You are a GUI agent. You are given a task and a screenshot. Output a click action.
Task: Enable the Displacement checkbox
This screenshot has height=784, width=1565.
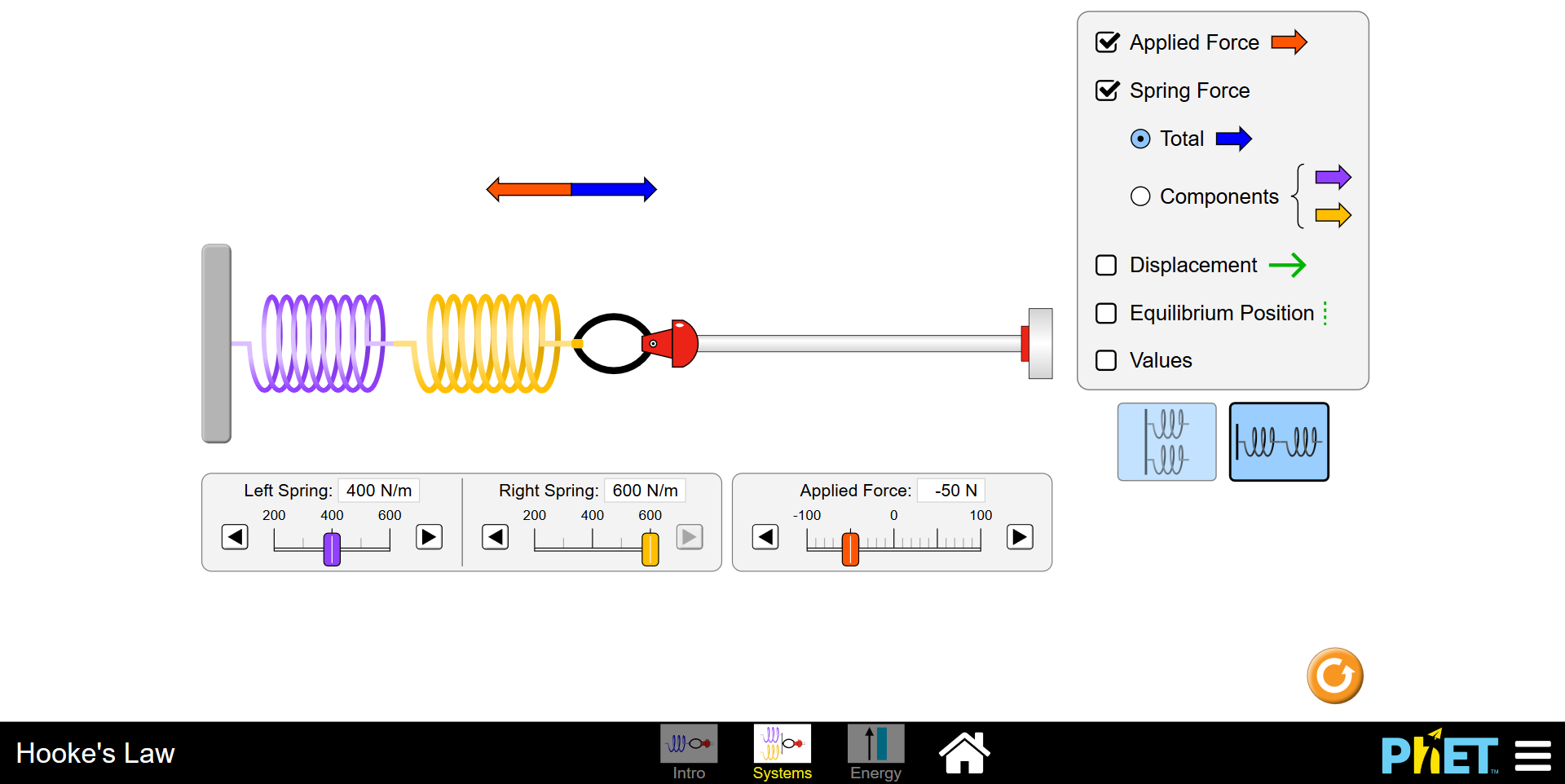tap(1106, 265)
